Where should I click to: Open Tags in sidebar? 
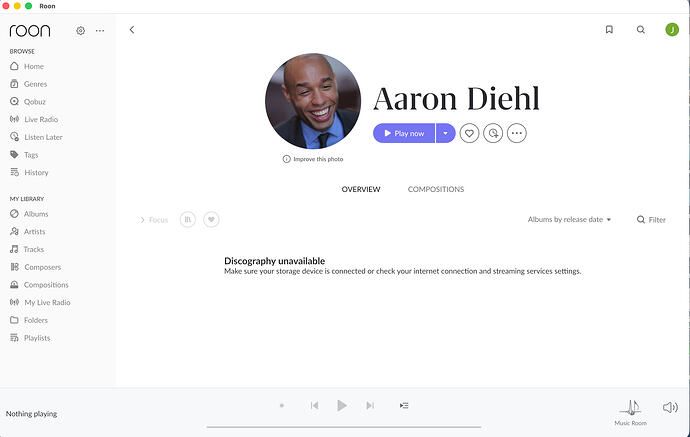24,154
